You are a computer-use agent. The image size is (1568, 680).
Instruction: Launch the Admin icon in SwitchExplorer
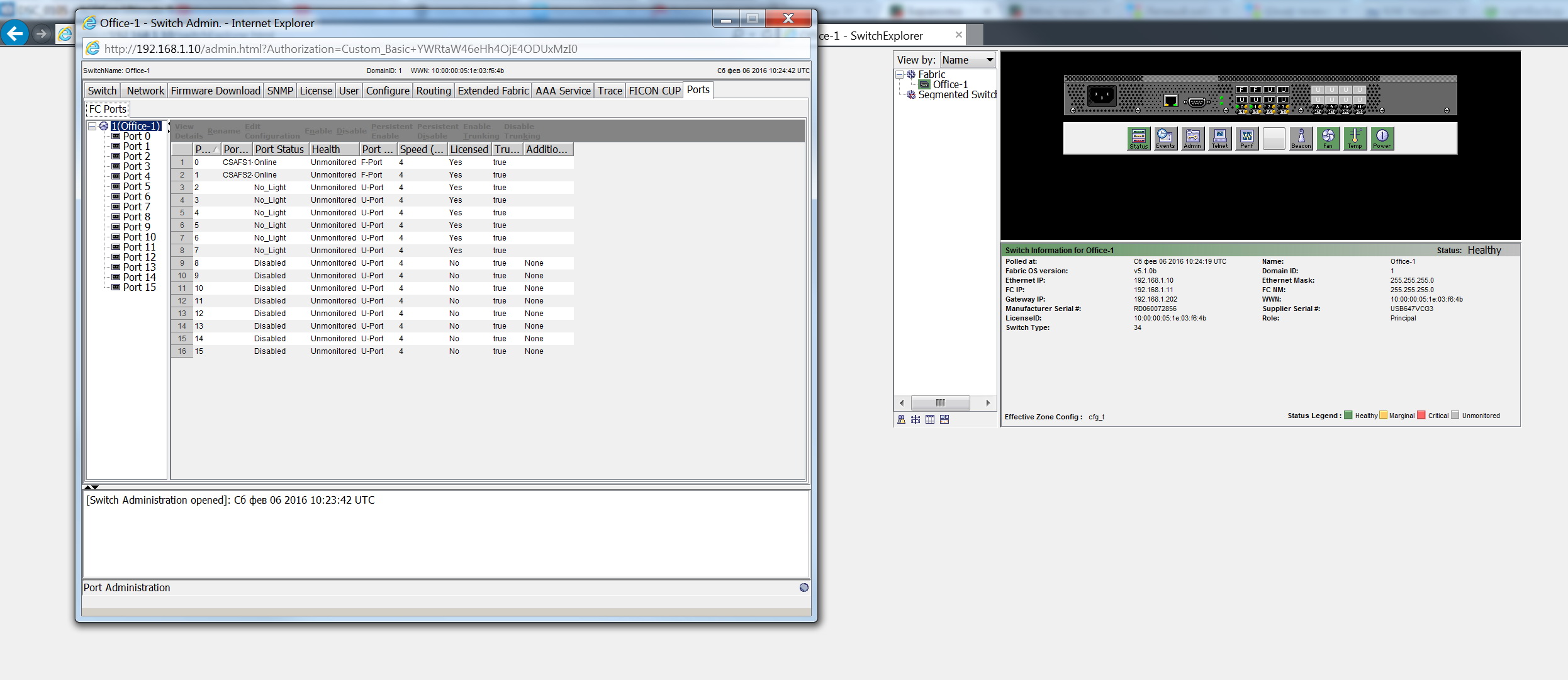[1192, 139]
